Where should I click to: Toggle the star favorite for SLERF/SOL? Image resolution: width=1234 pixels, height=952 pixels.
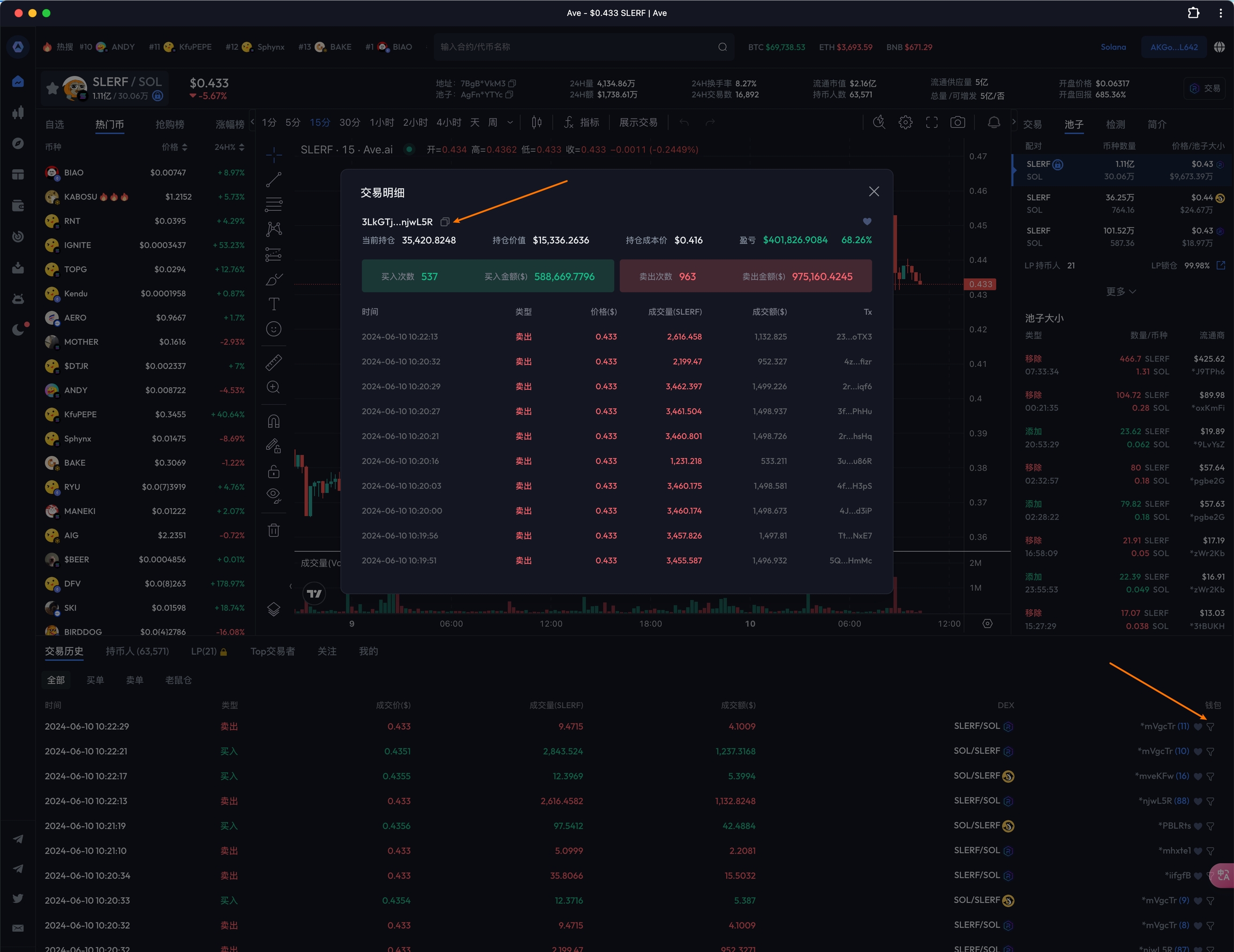(52, 88)
